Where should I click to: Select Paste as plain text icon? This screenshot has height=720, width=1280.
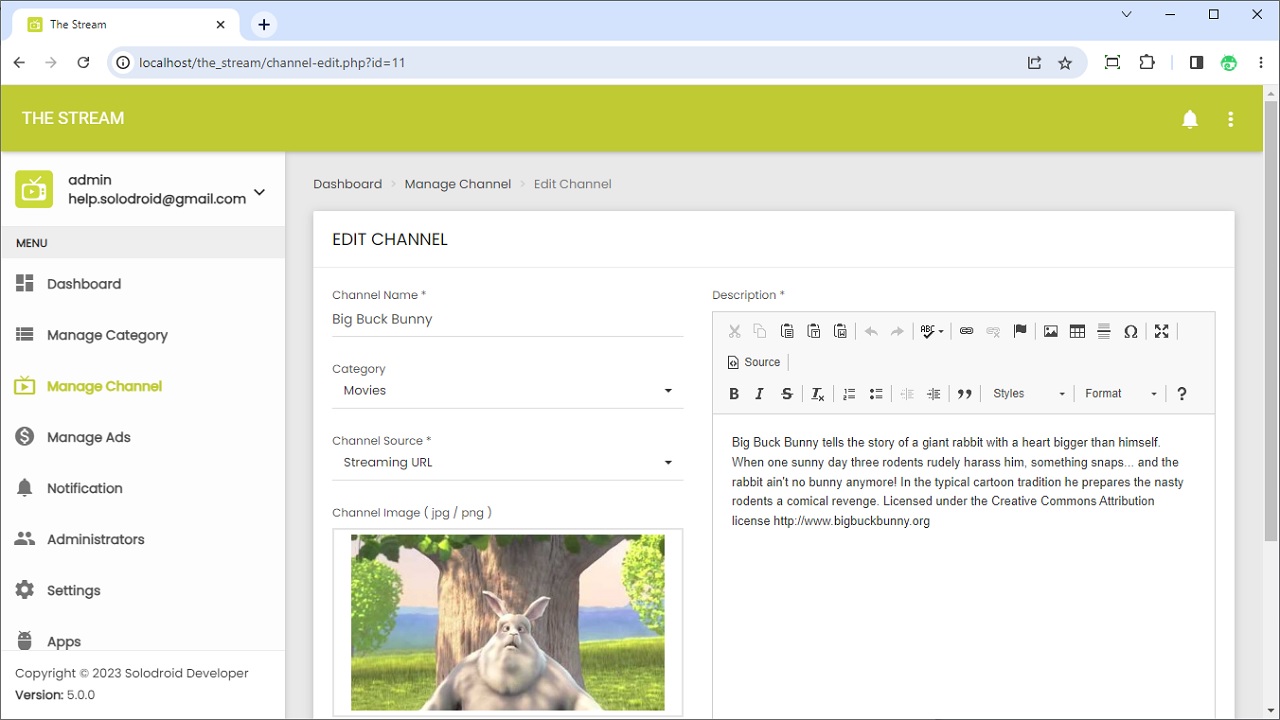pyautogui.click(x=814, y=332)
